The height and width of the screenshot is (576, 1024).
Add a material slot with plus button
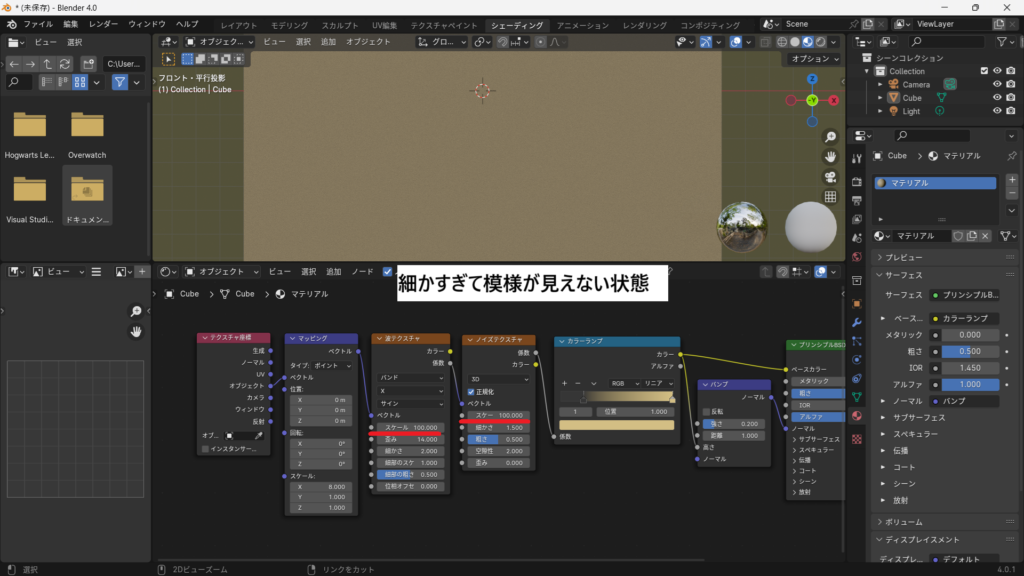[x=1012, y=180]
